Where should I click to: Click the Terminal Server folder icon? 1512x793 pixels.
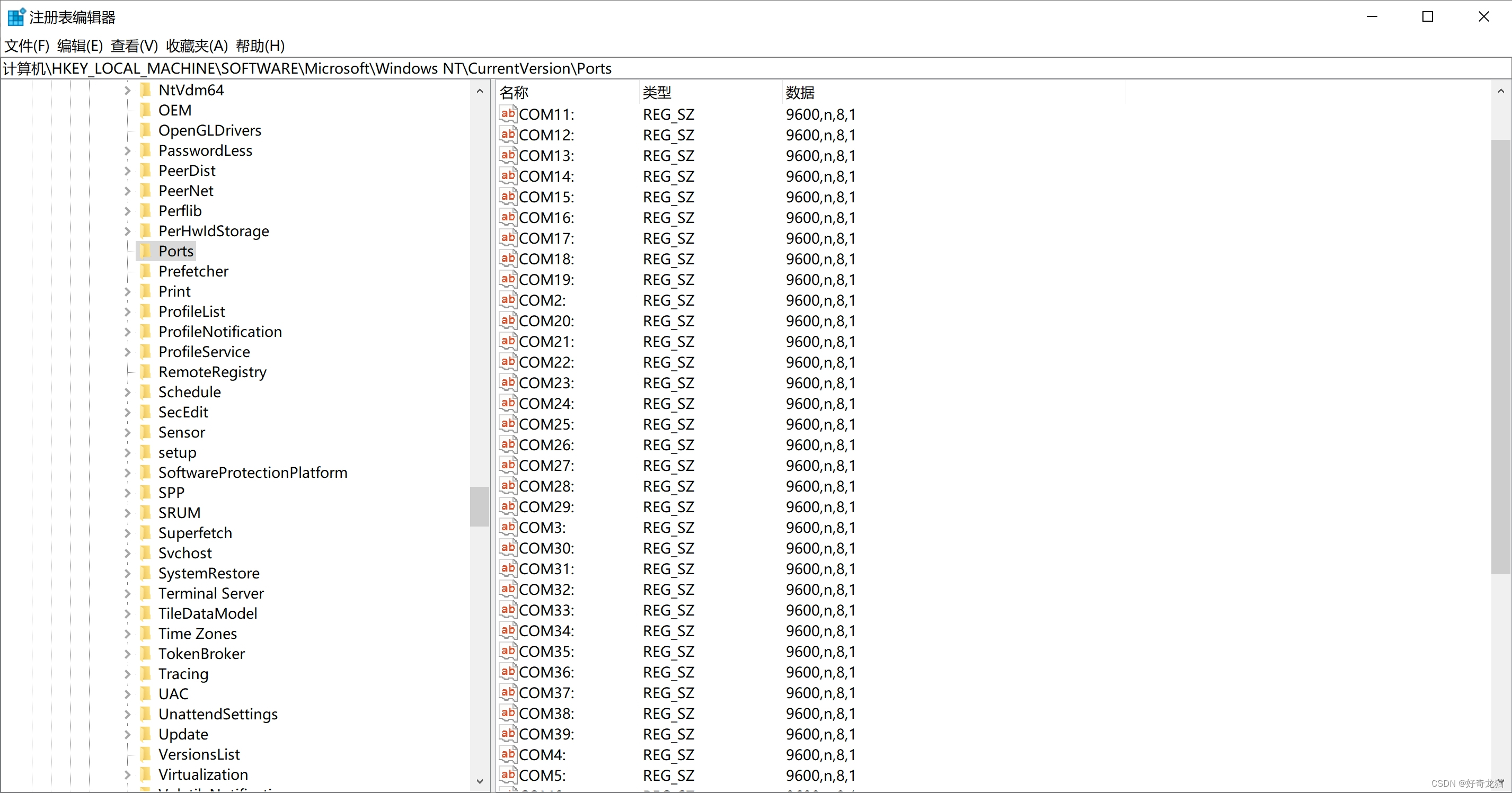tap(146, 593)
